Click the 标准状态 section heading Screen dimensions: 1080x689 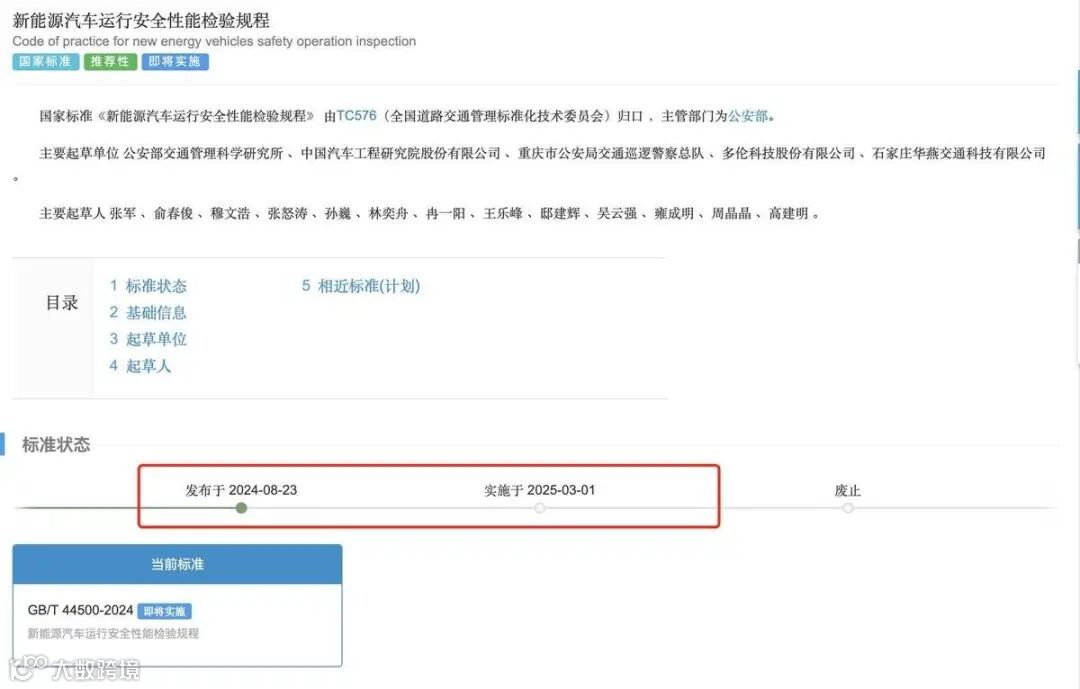(x=56, y=444)
